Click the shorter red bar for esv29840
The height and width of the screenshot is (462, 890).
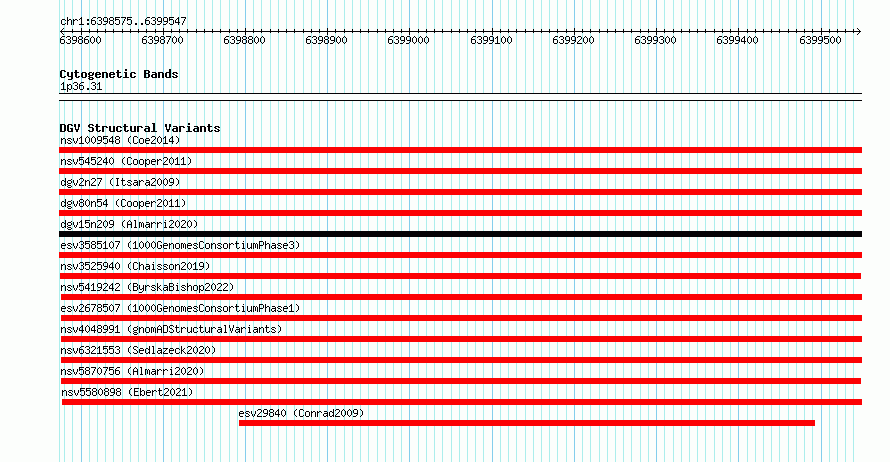(x=527, y=423)
